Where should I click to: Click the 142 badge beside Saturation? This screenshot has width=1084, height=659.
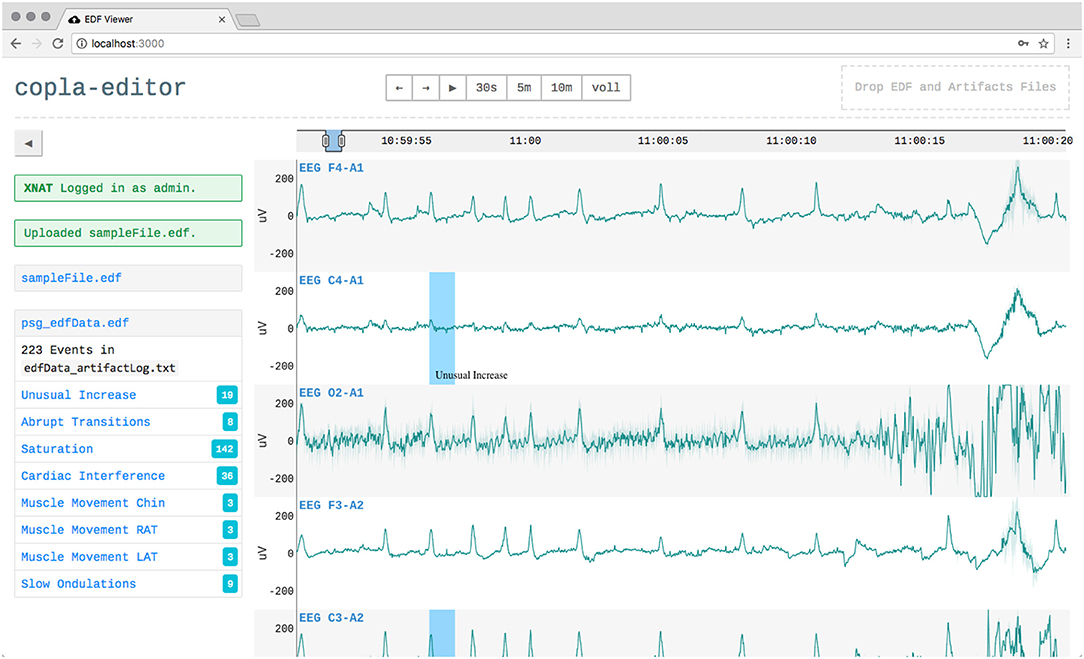coord(224,449)
